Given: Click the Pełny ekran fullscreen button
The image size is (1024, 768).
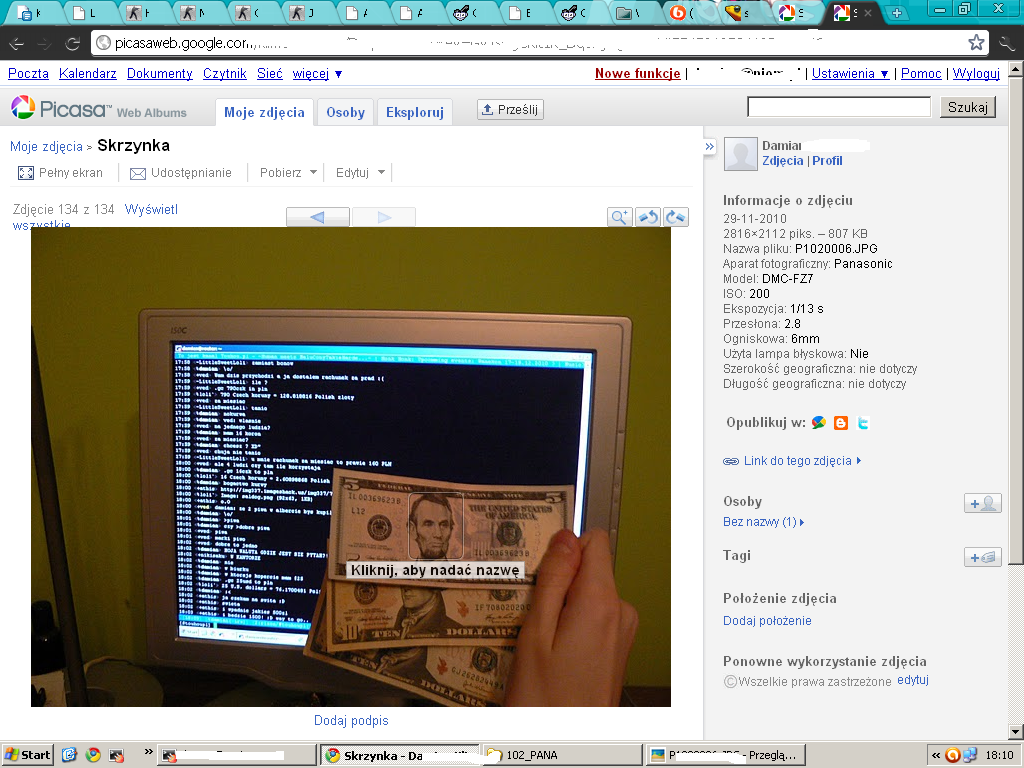Looking at the screenshot, I should point(60,173).
